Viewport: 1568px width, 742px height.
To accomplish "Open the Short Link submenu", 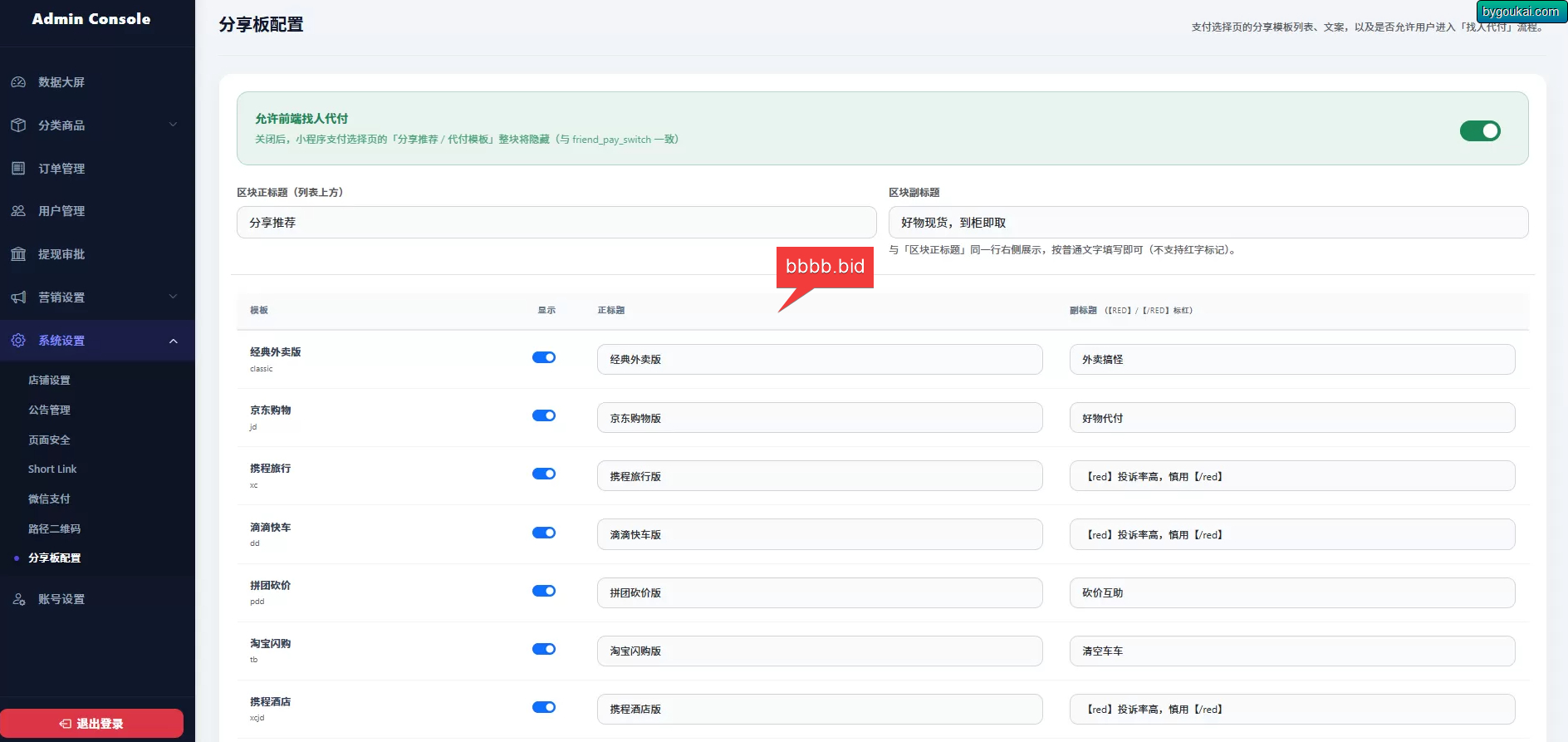I will click(52, 469).
